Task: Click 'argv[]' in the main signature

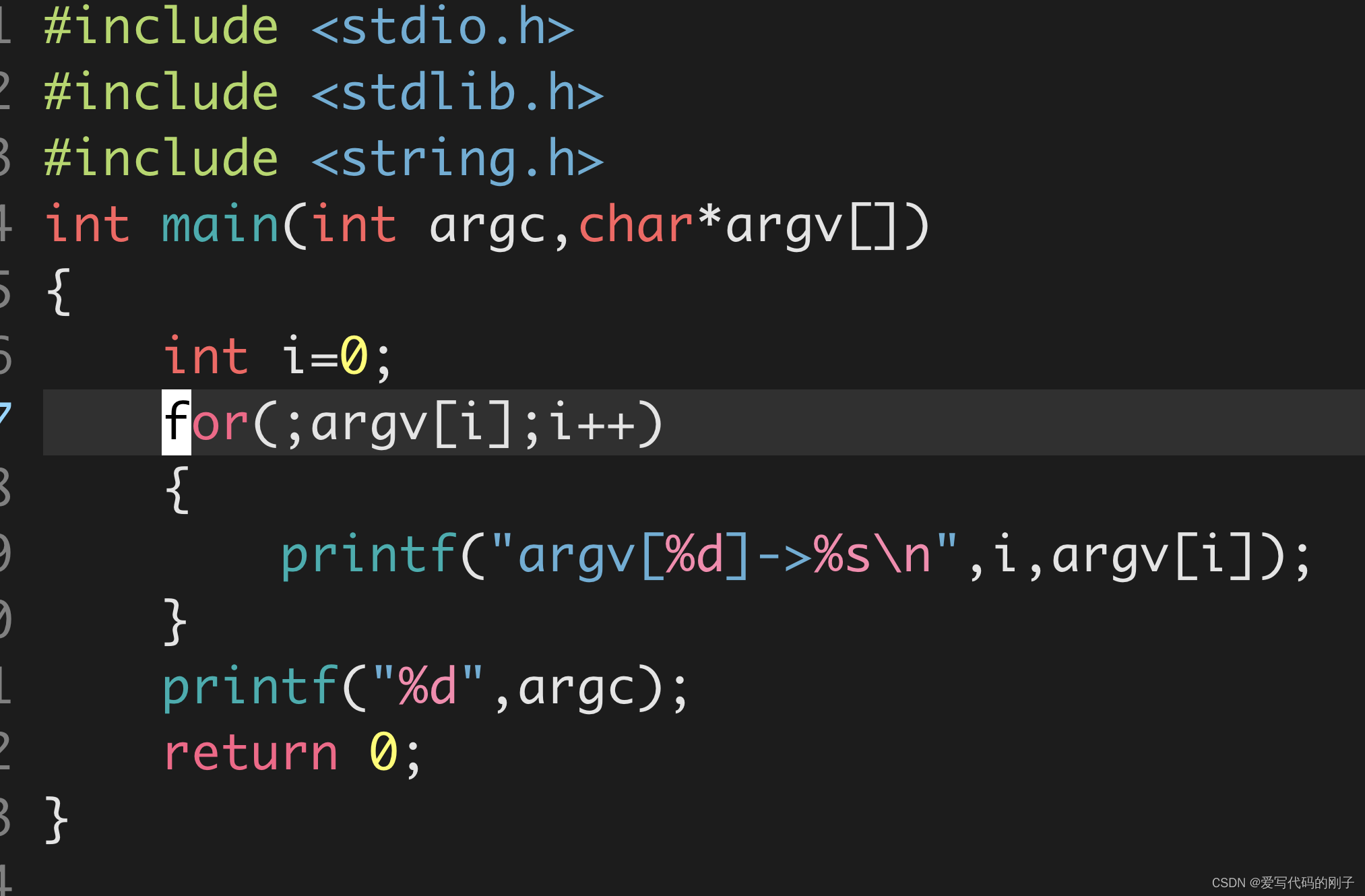Action: click(812, 227)
